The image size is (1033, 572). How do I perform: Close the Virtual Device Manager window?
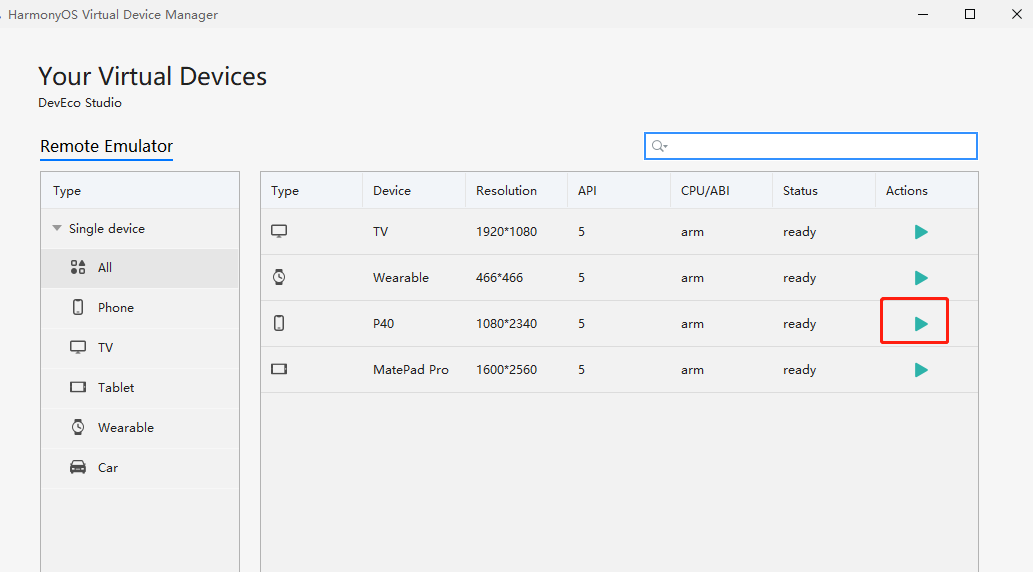click(x=1017, y=14)
